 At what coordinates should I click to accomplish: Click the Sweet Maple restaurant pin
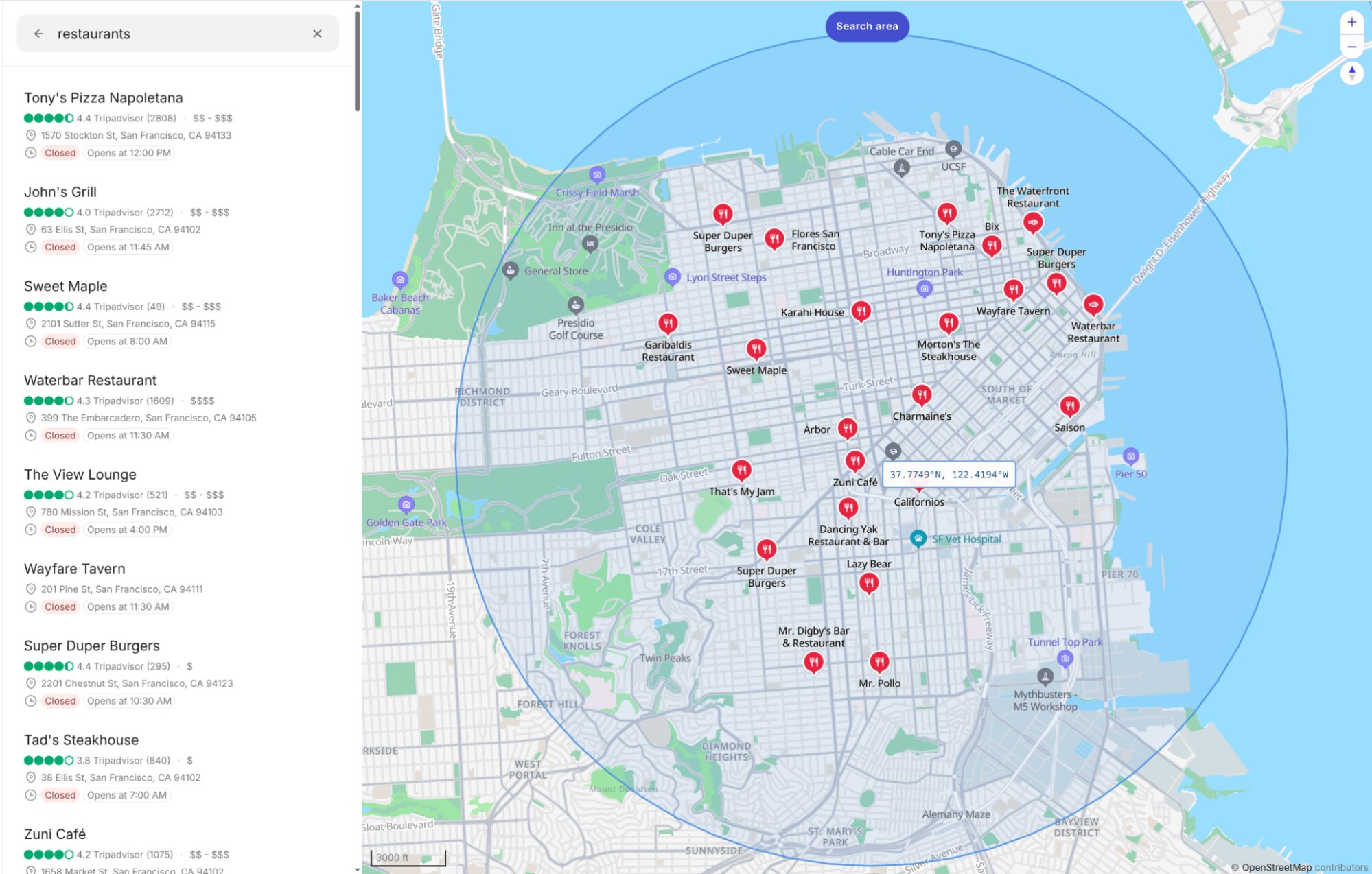756,349
